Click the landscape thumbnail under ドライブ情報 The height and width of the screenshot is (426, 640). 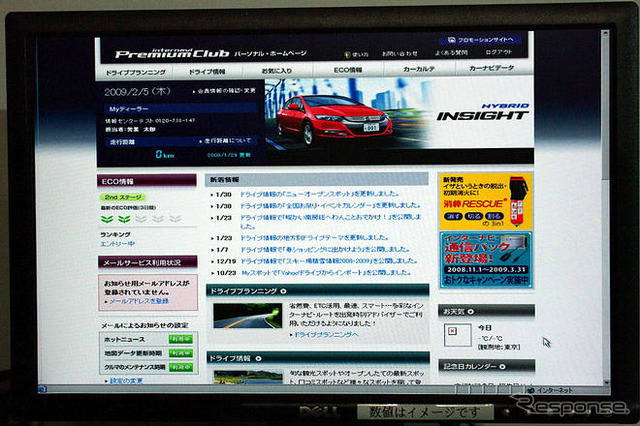[x=248, y=377]
